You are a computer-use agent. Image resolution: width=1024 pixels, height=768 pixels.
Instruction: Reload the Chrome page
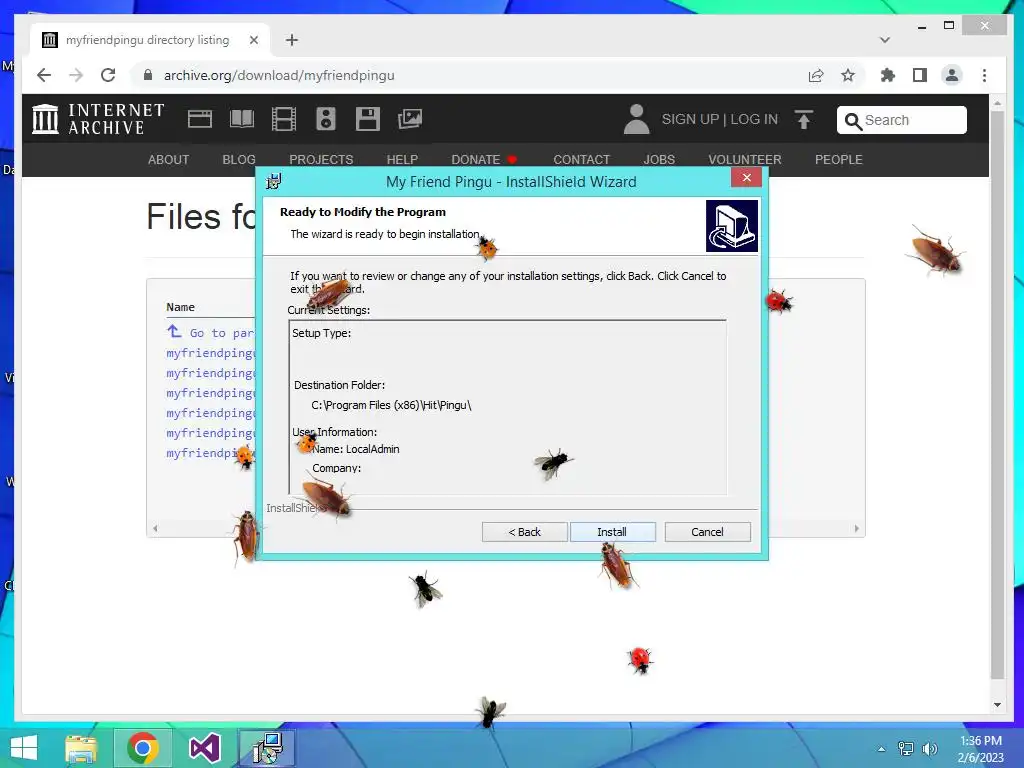tap(108, 75)
